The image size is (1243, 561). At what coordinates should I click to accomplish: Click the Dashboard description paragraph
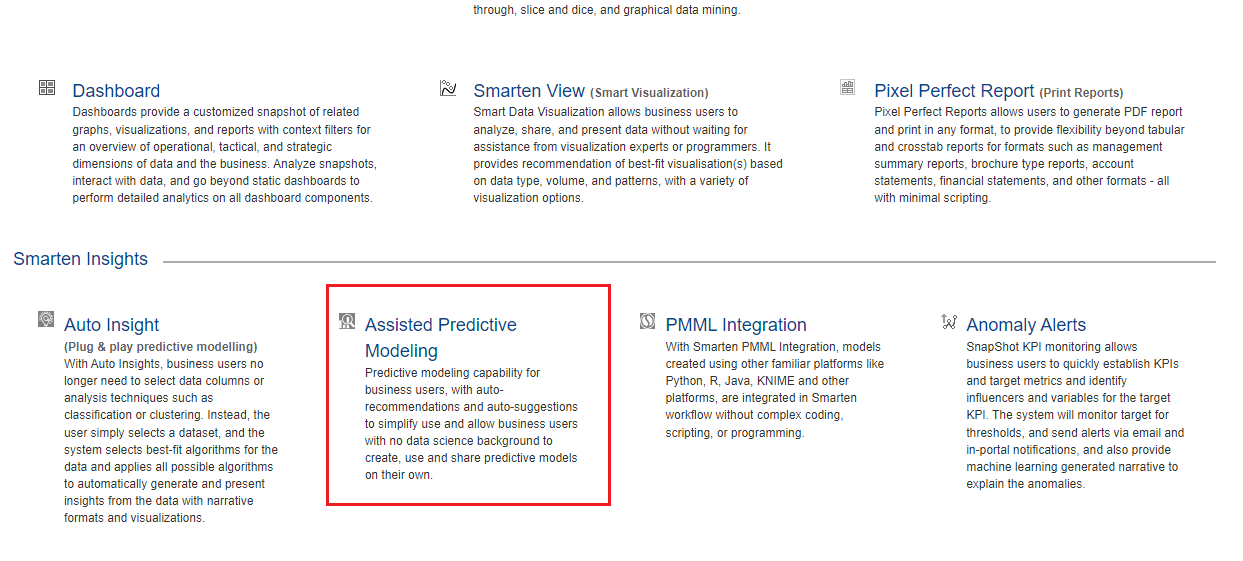(225, 155)
